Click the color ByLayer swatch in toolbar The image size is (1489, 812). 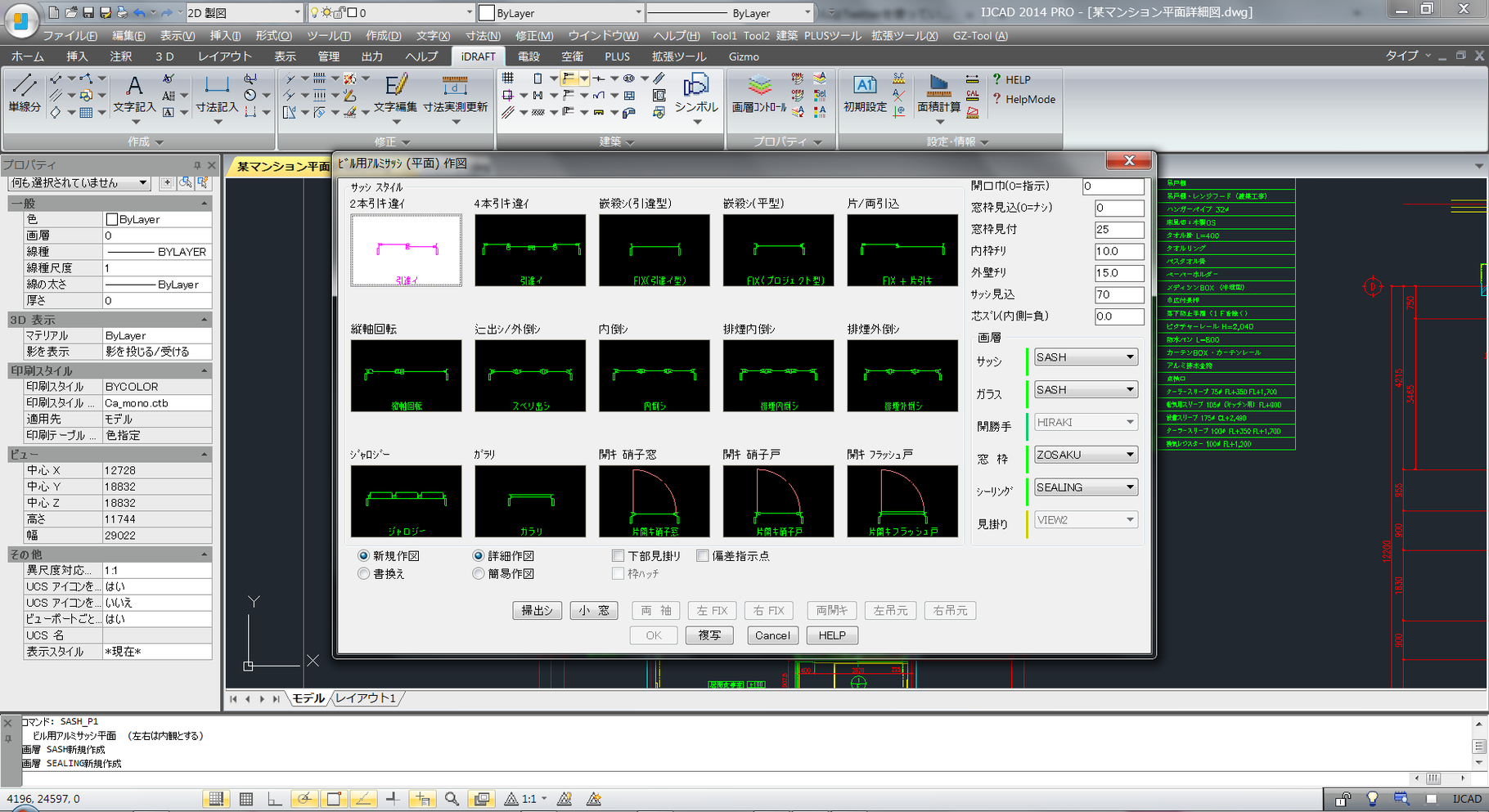click(487, 13)
